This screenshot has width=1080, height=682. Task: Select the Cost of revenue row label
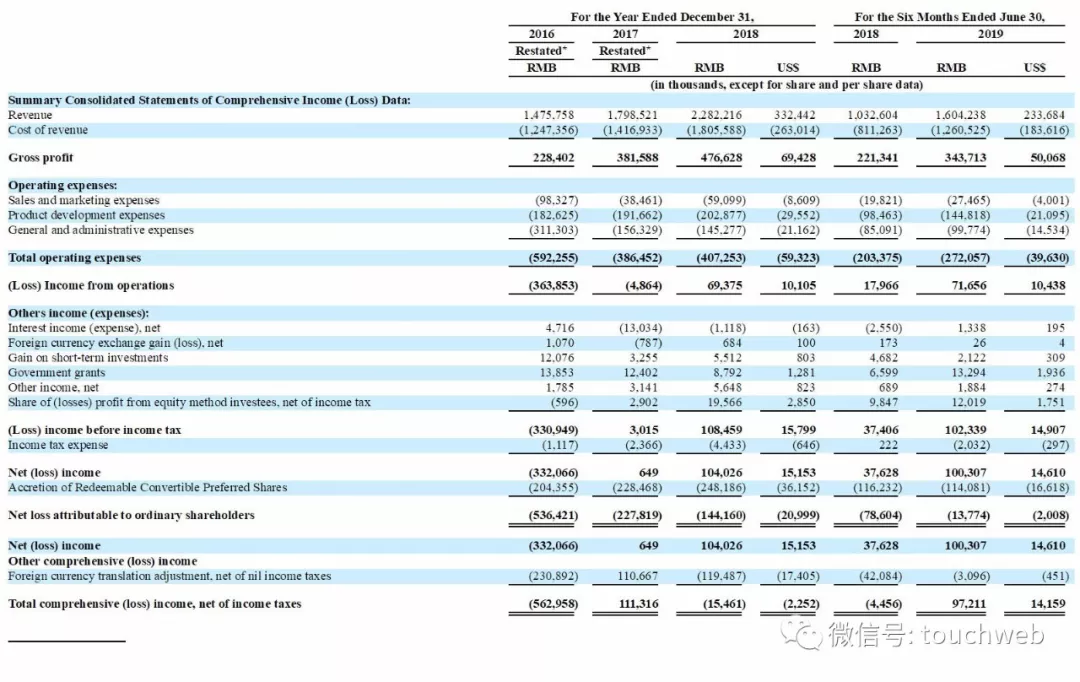(48, 130)
